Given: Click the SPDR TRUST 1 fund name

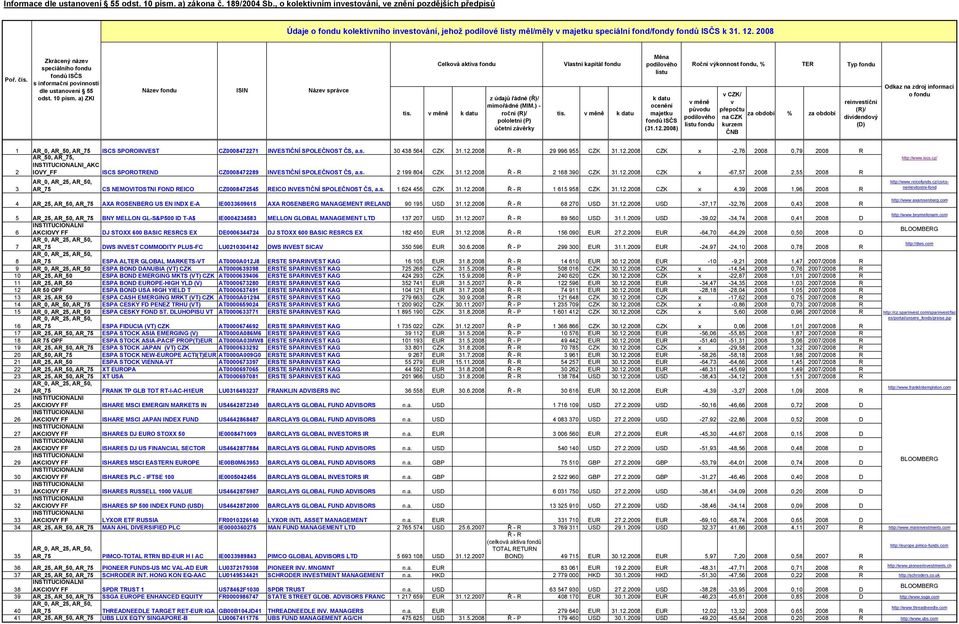Looking at the screenshot, I should click(123, 590).
